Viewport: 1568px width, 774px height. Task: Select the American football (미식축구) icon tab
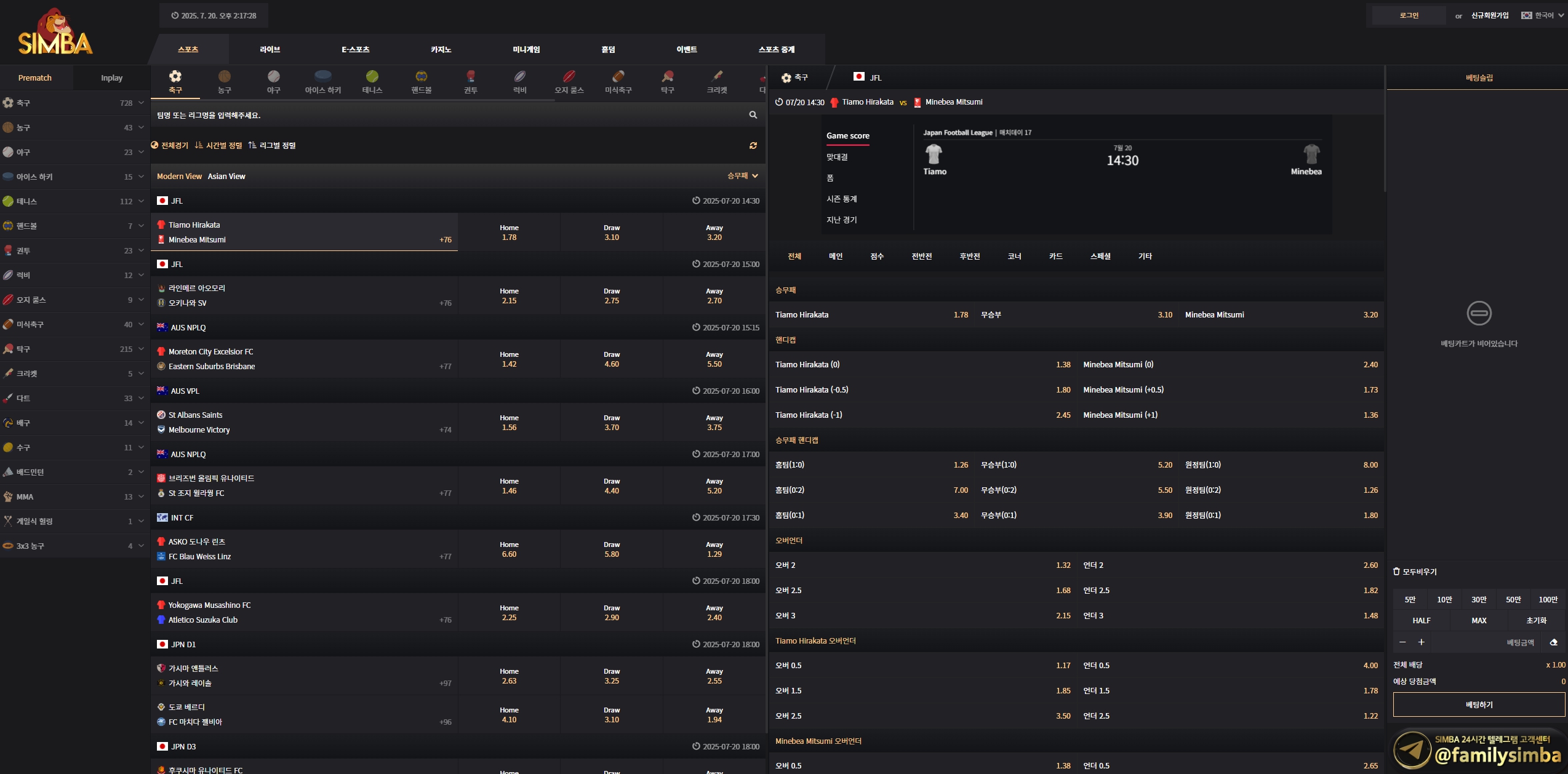[618, 82]
